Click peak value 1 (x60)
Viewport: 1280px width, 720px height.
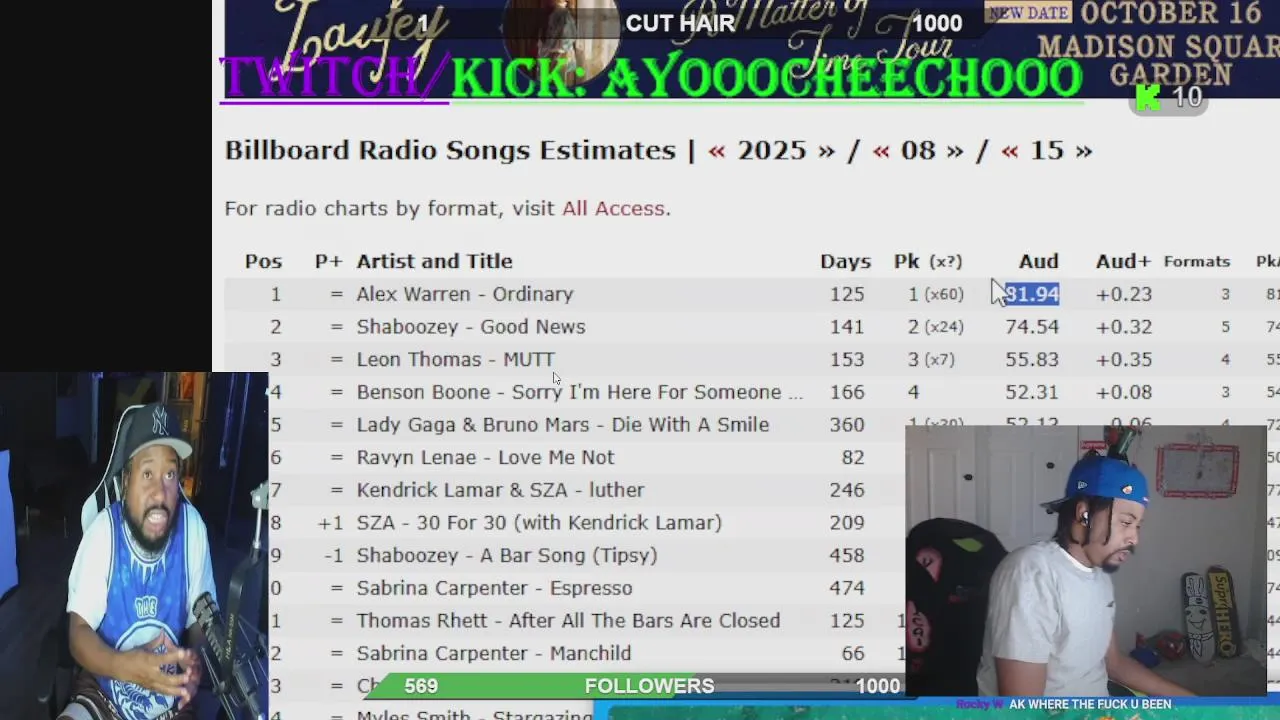(x=936, y=294)
